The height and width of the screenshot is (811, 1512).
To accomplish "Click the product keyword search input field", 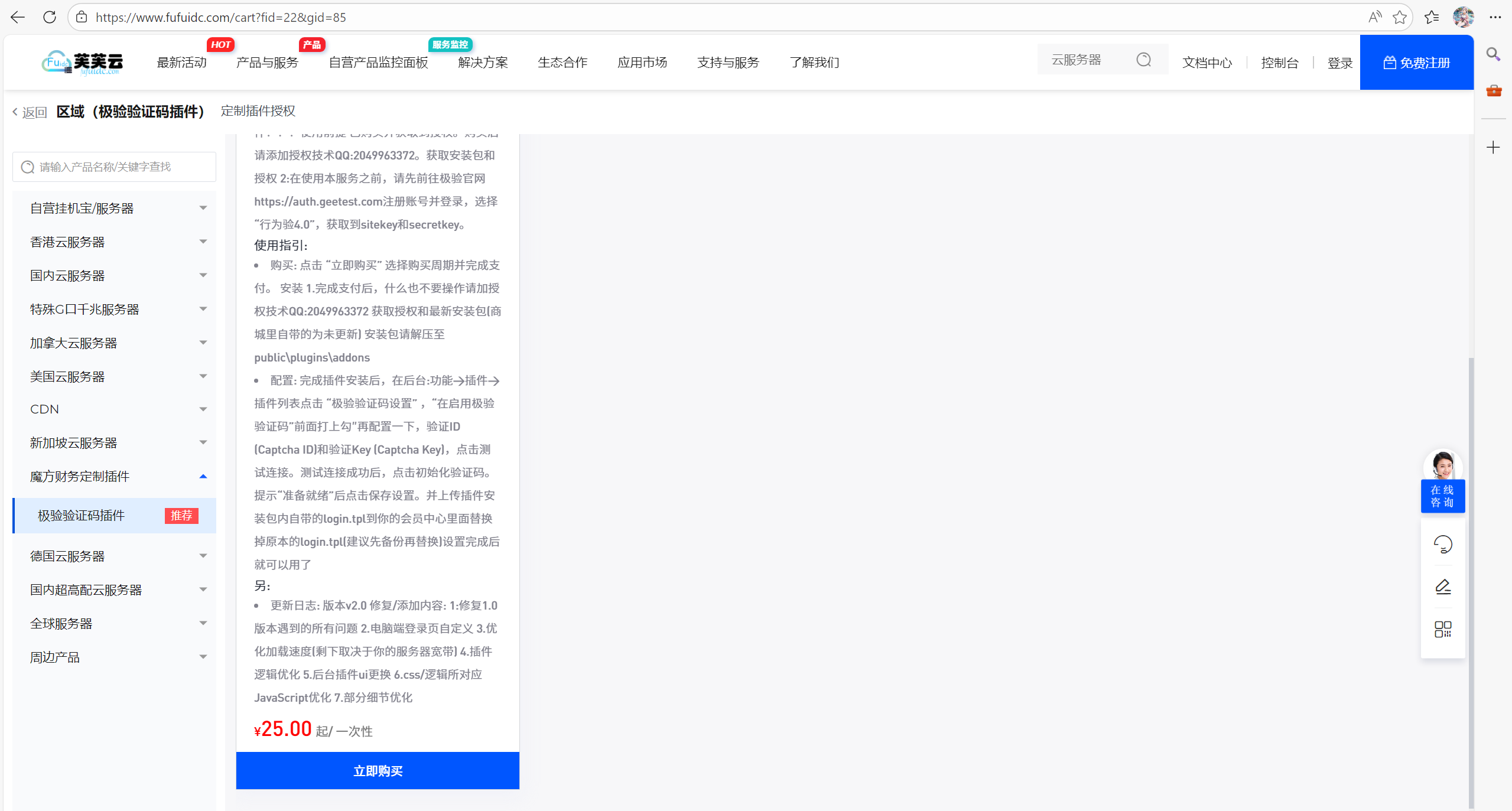I will tap(114, 167).
